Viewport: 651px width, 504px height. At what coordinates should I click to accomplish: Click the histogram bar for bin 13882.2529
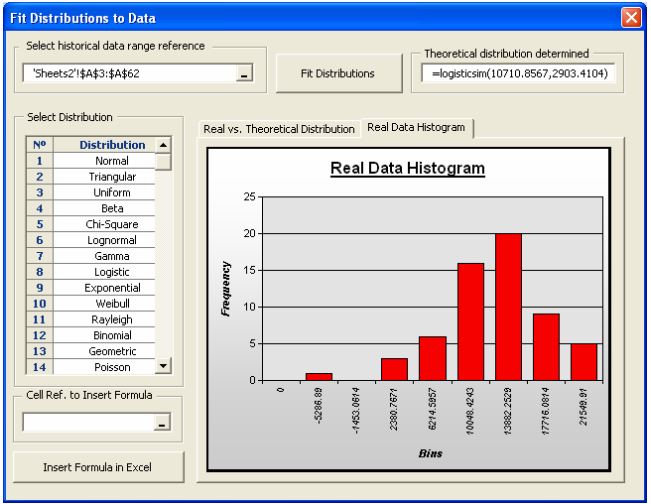(508, 307)
